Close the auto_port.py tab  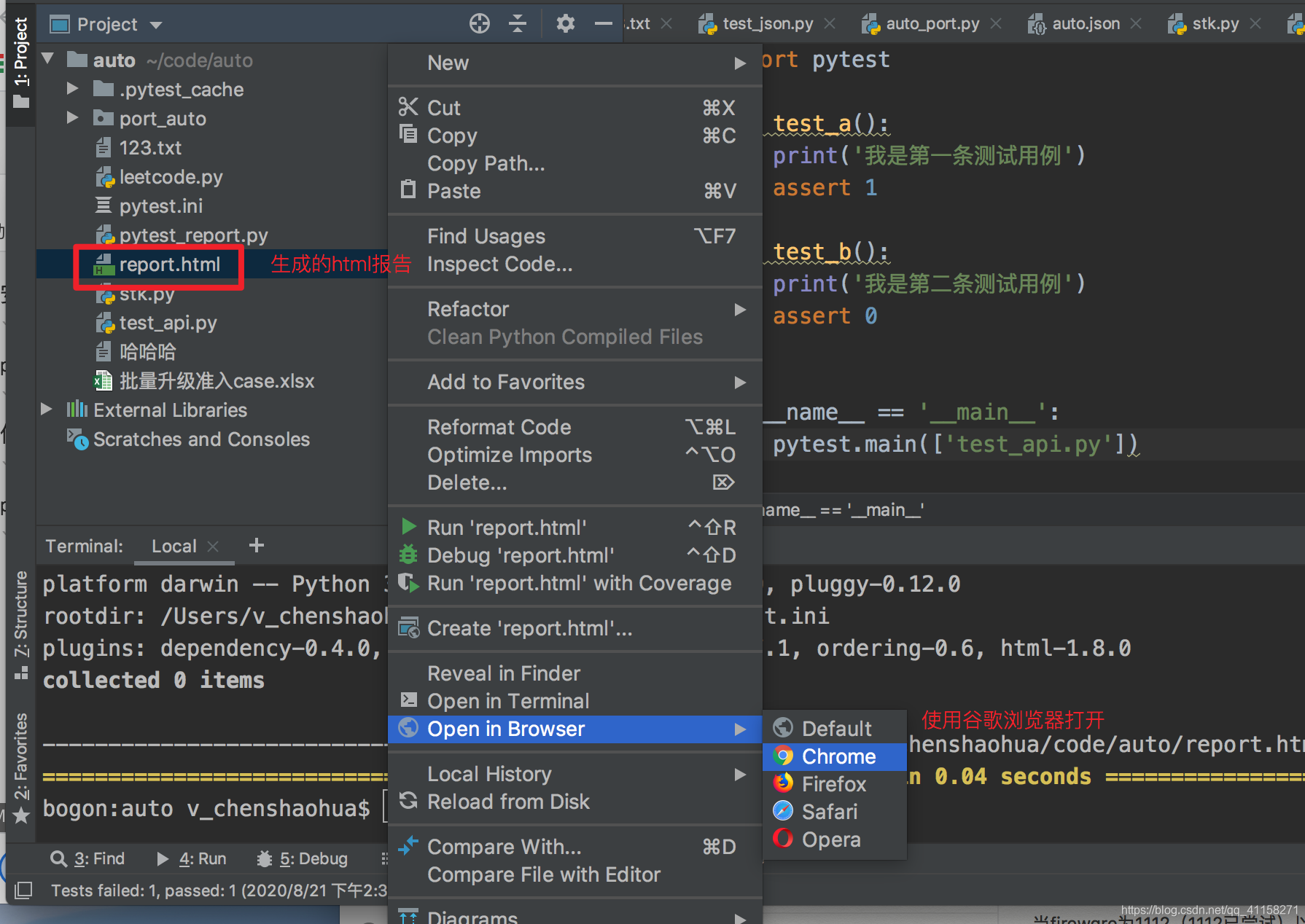996,23
